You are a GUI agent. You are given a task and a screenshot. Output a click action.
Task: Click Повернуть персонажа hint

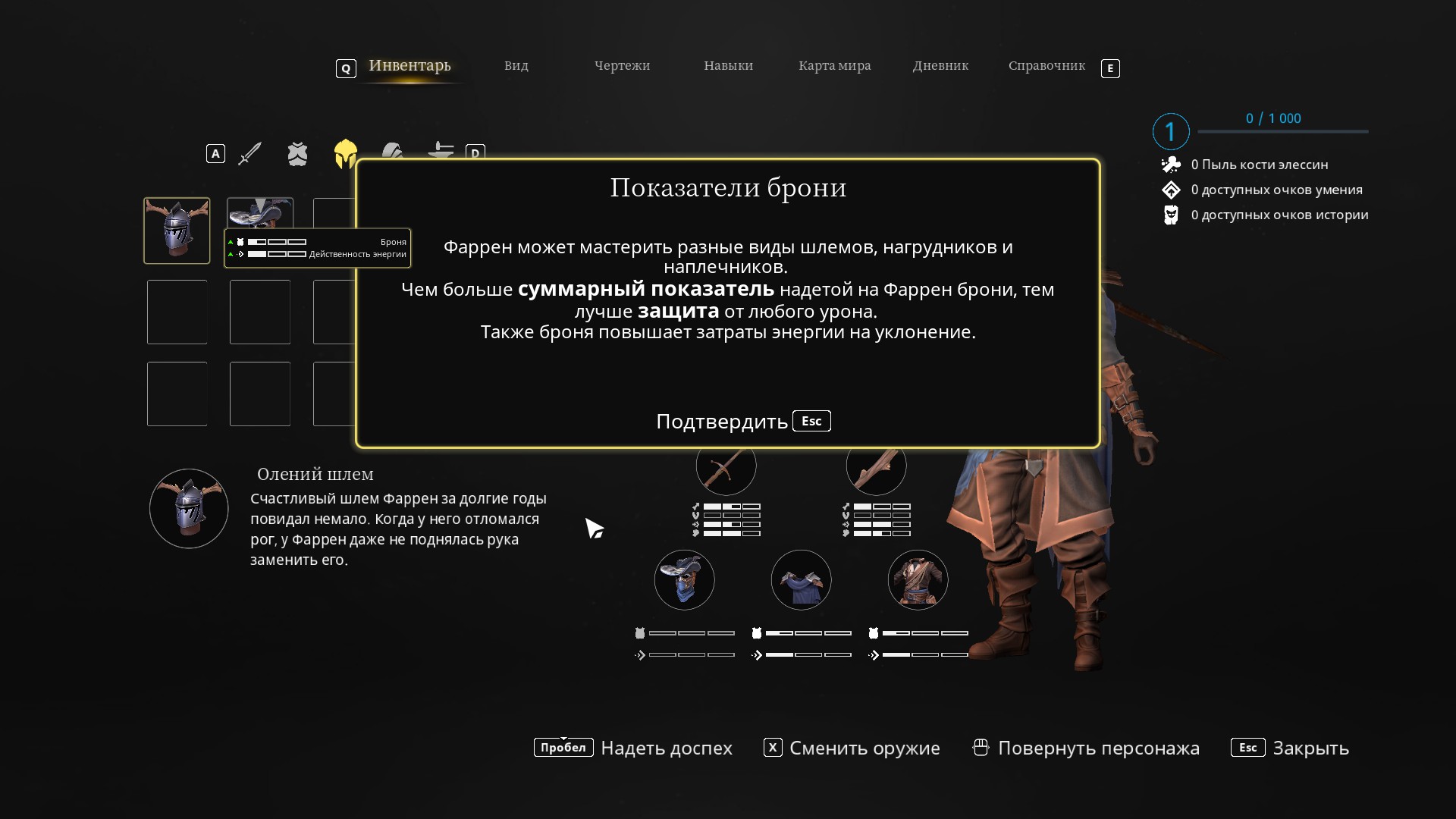(x=1099, y=748)
